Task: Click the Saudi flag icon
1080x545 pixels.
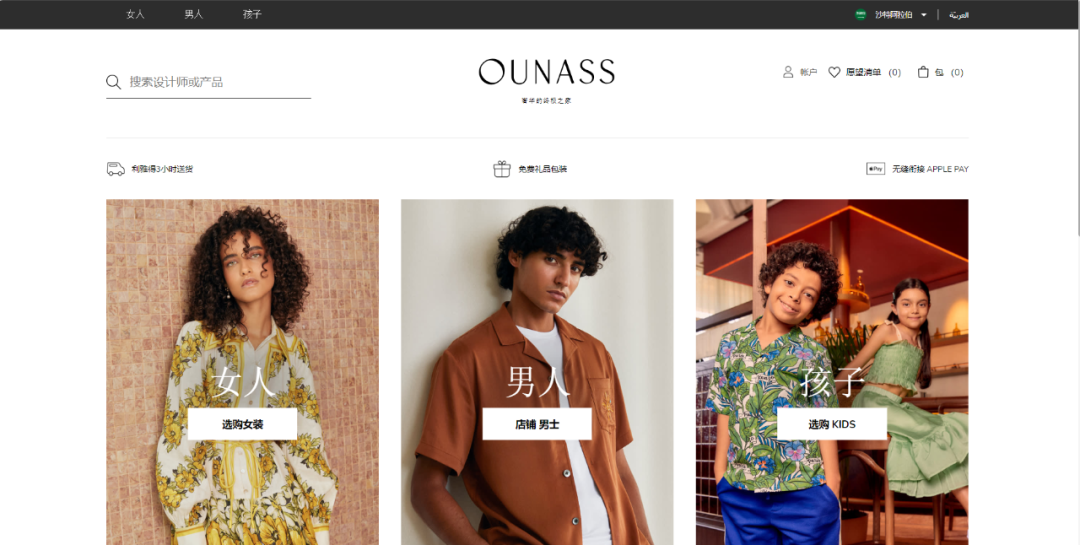Action: point(860,14)
